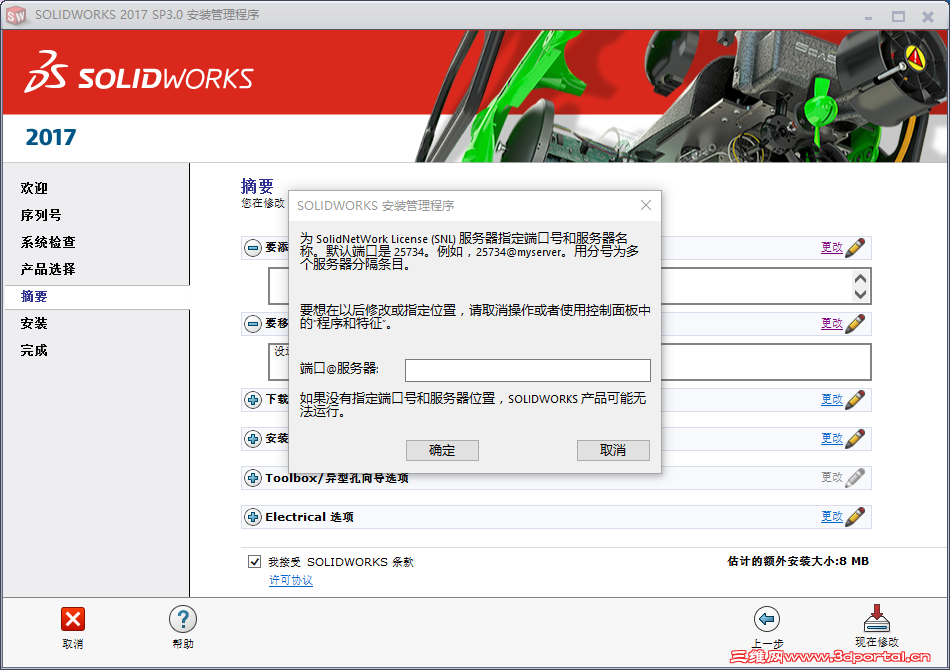Minimize the installation manager window
The height and width of the screenshot is (670, 950).
point(868,17)
